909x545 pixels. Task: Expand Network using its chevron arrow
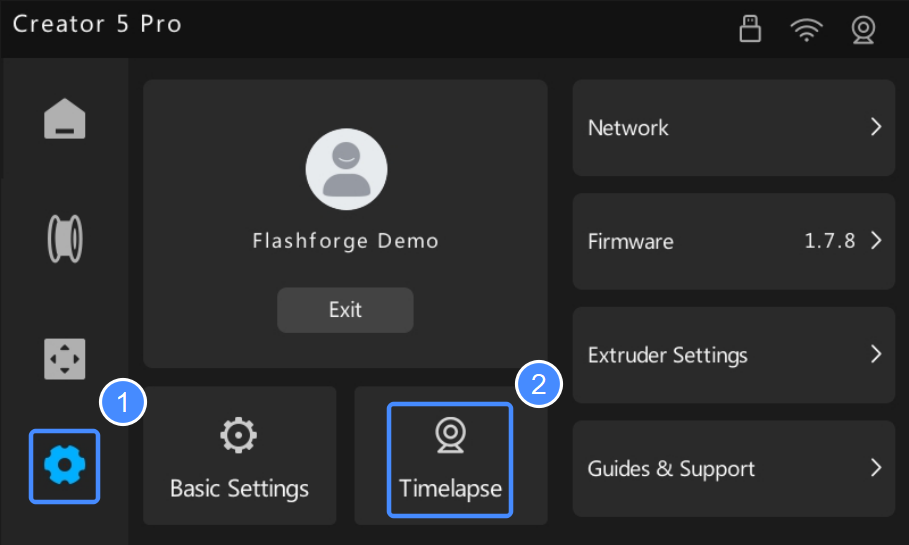[876, 126]
